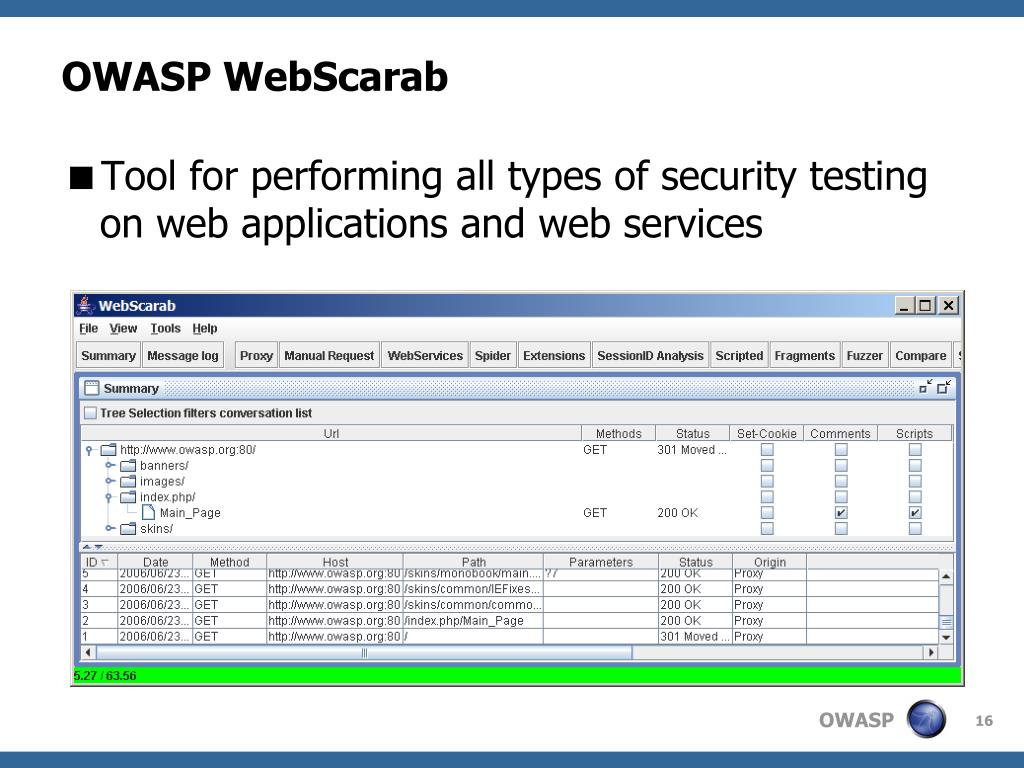
Task: Expand the images/ tree node
Action: point(110,481)
